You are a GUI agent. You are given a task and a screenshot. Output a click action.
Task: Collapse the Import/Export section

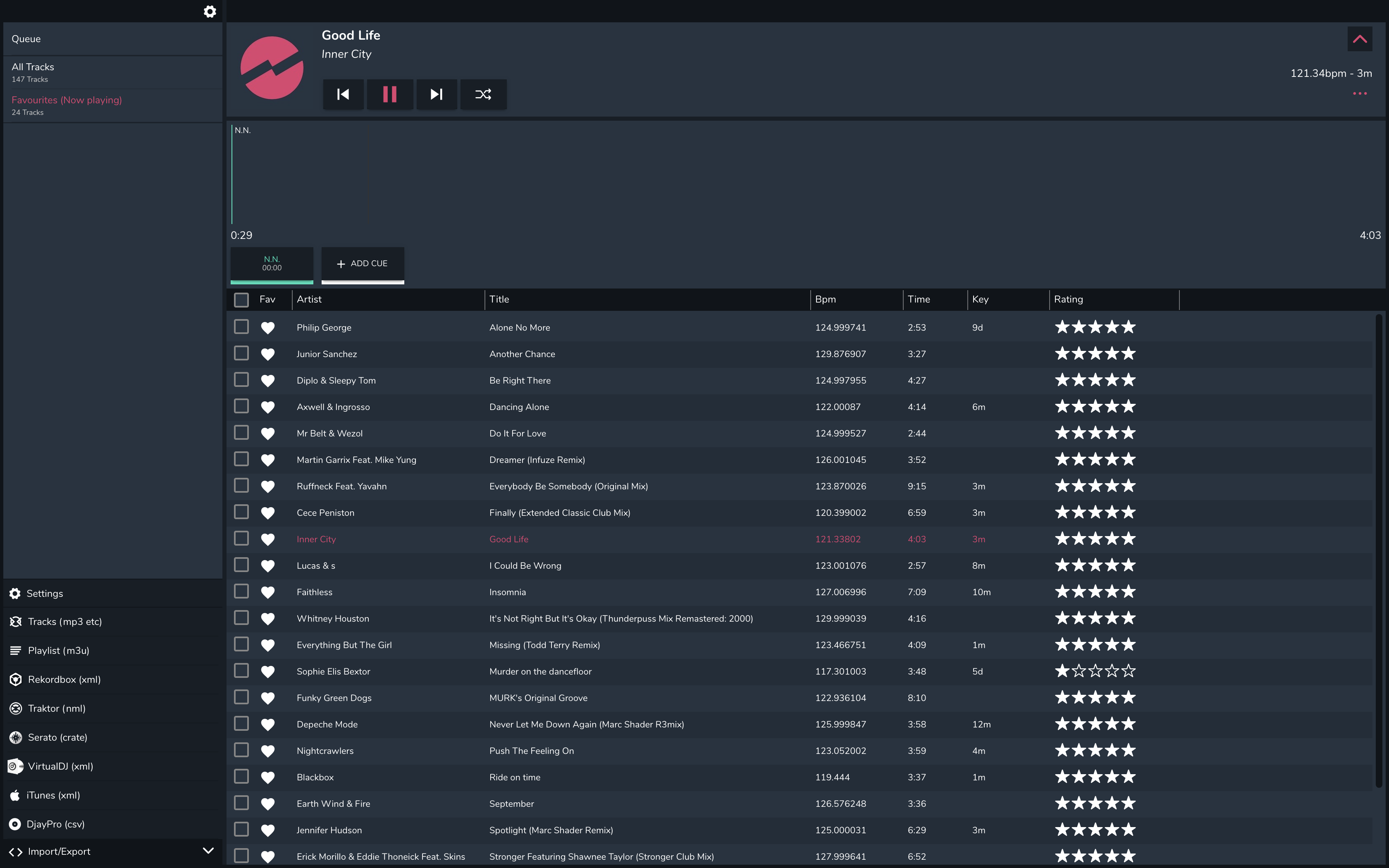click(208, 851)
